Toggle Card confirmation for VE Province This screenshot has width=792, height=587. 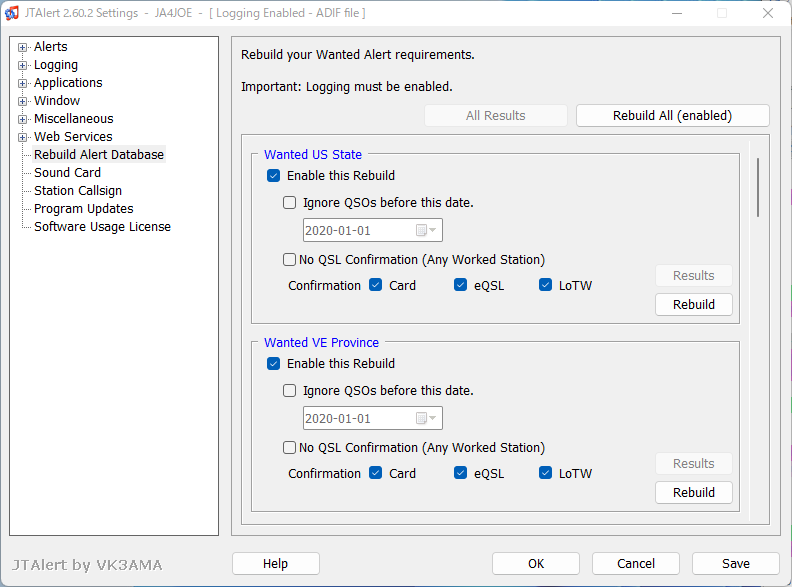(x=375, y=473)
